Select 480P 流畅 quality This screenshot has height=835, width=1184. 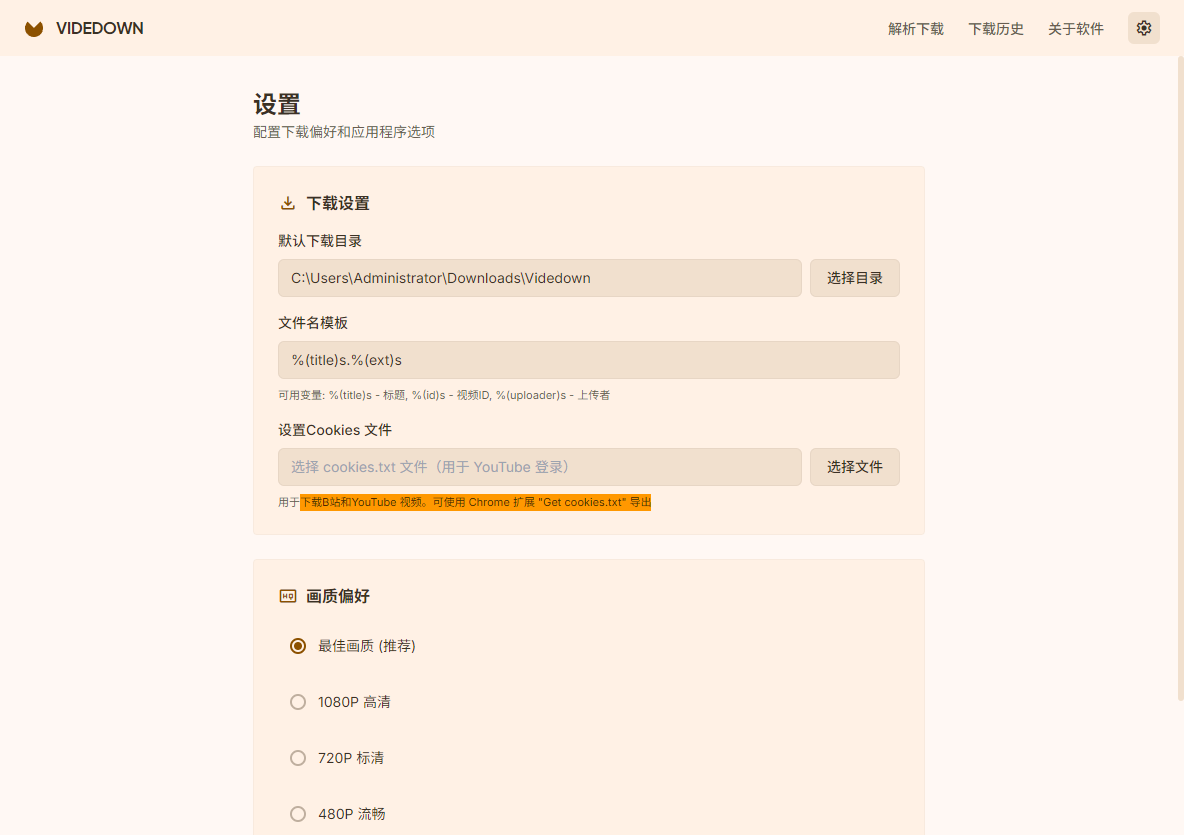point(298,814)
